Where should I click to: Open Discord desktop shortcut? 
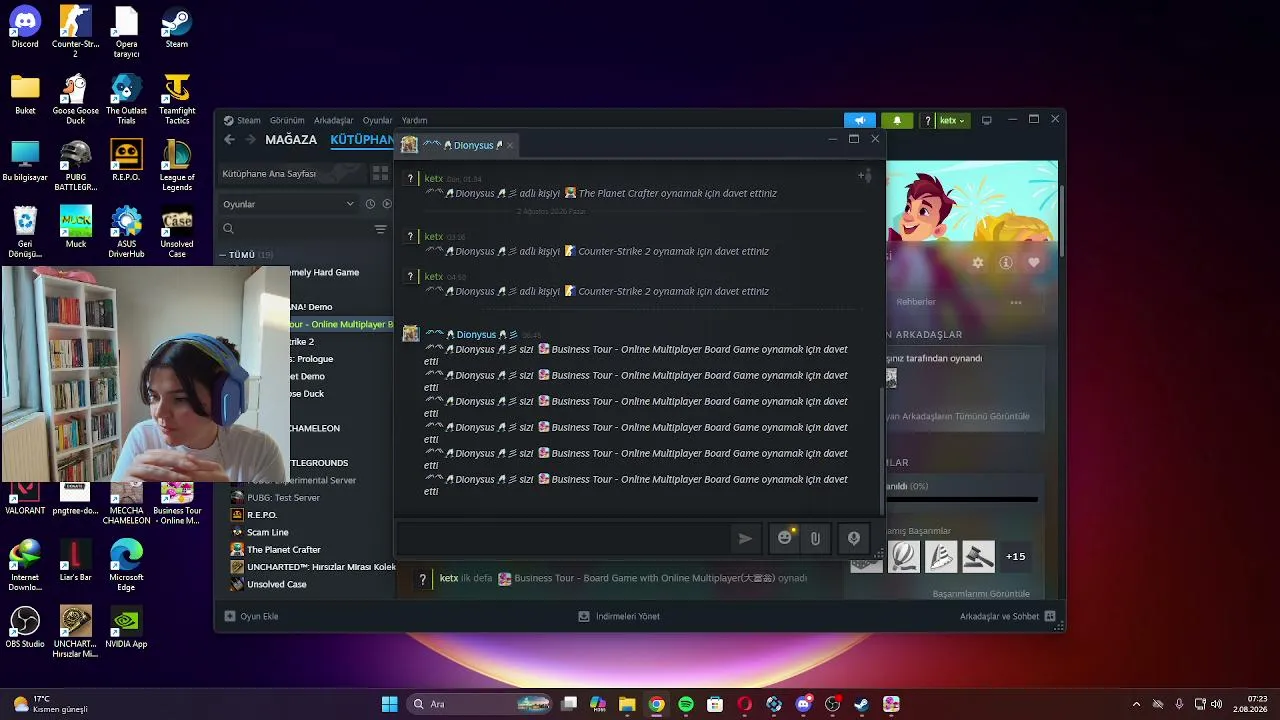(x=25, y=27)
